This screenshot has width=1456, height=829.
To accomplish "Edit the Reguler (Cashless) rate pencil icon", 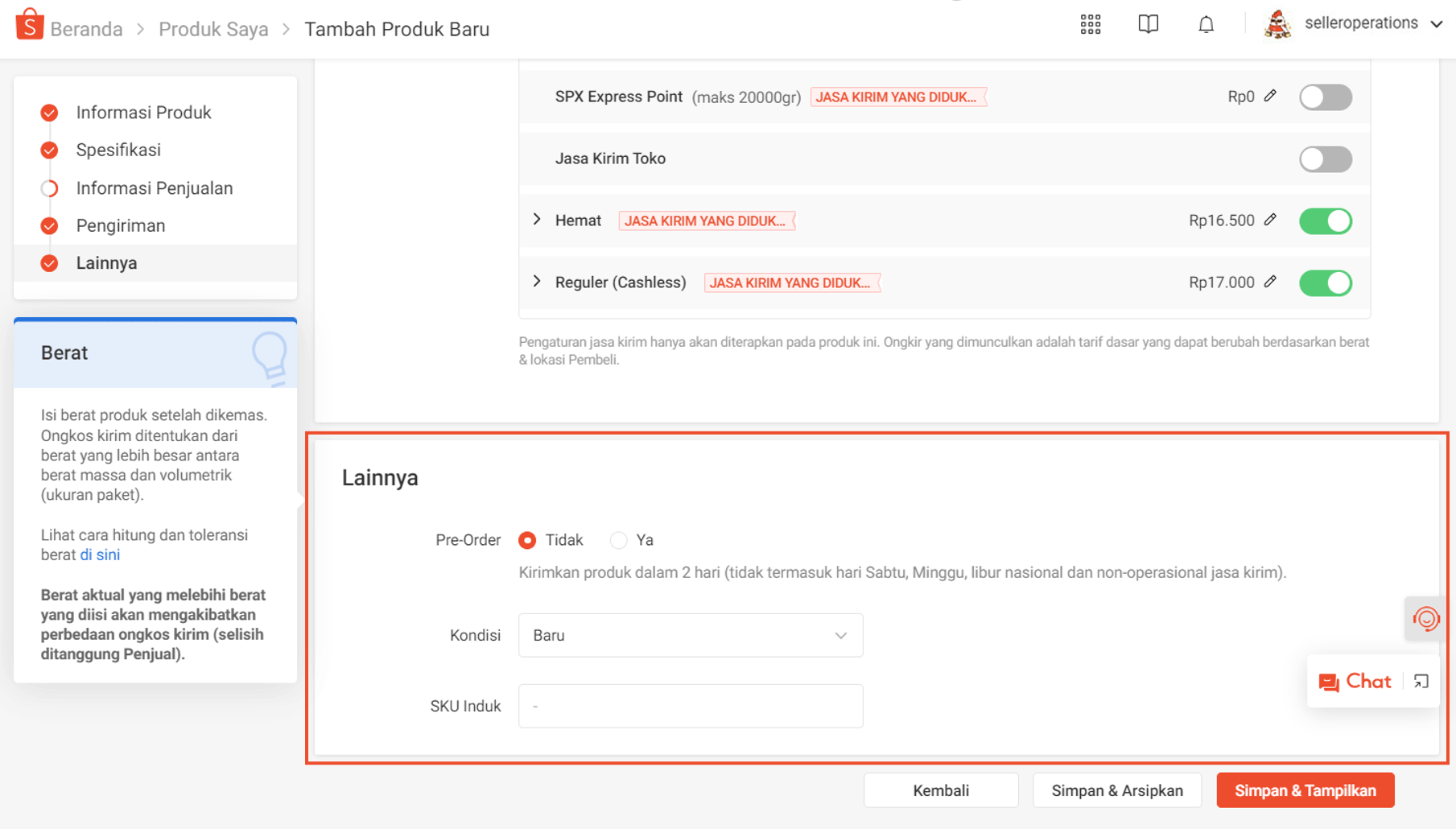I will [1270, 282].
